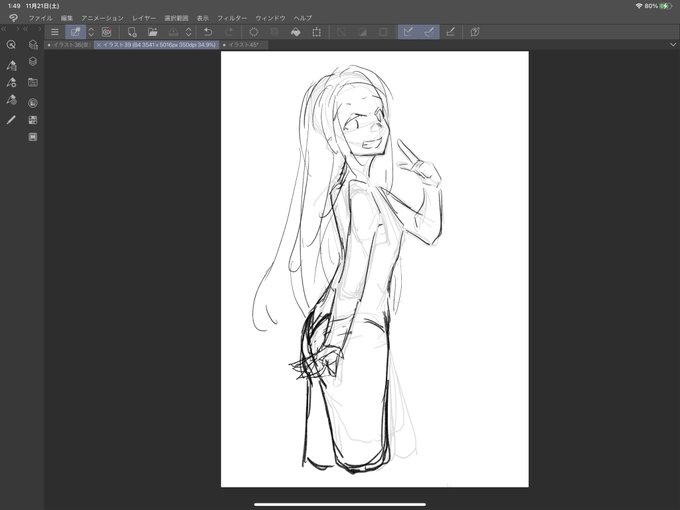Open the circular L palette icon
This screenshot has height=510, width=680.
point(33,103)
